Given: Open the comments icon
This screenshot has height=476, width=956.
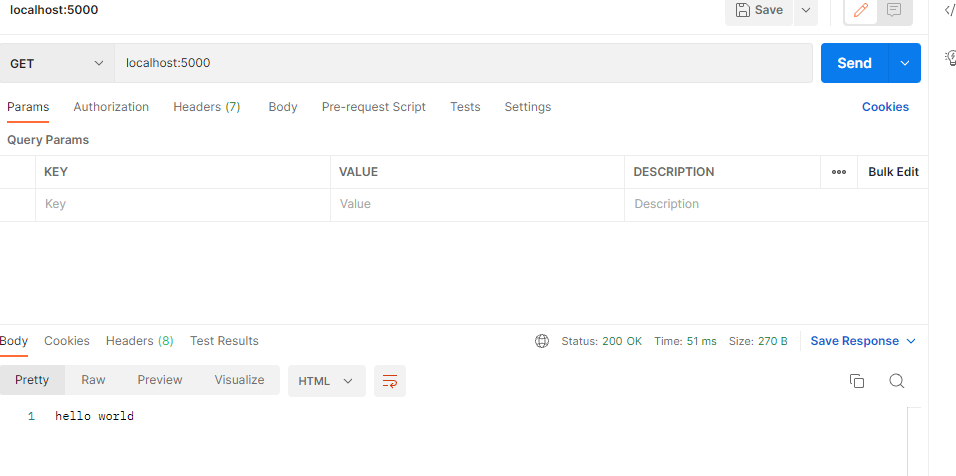Looking at the screenshot, I should point(894,10).
